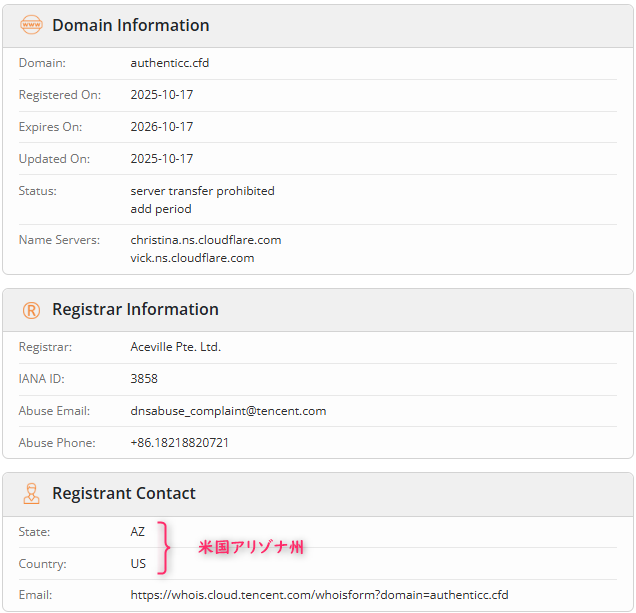Click the WWW globe icon beside Domain Information

tap(32, 25)
